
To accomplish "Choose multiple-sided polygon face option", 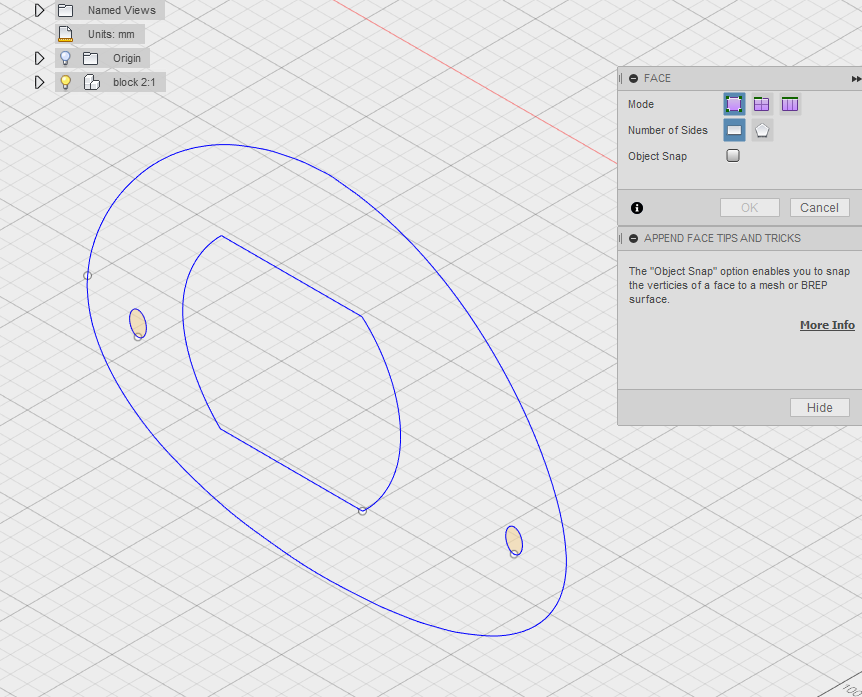I will (761, 130).
